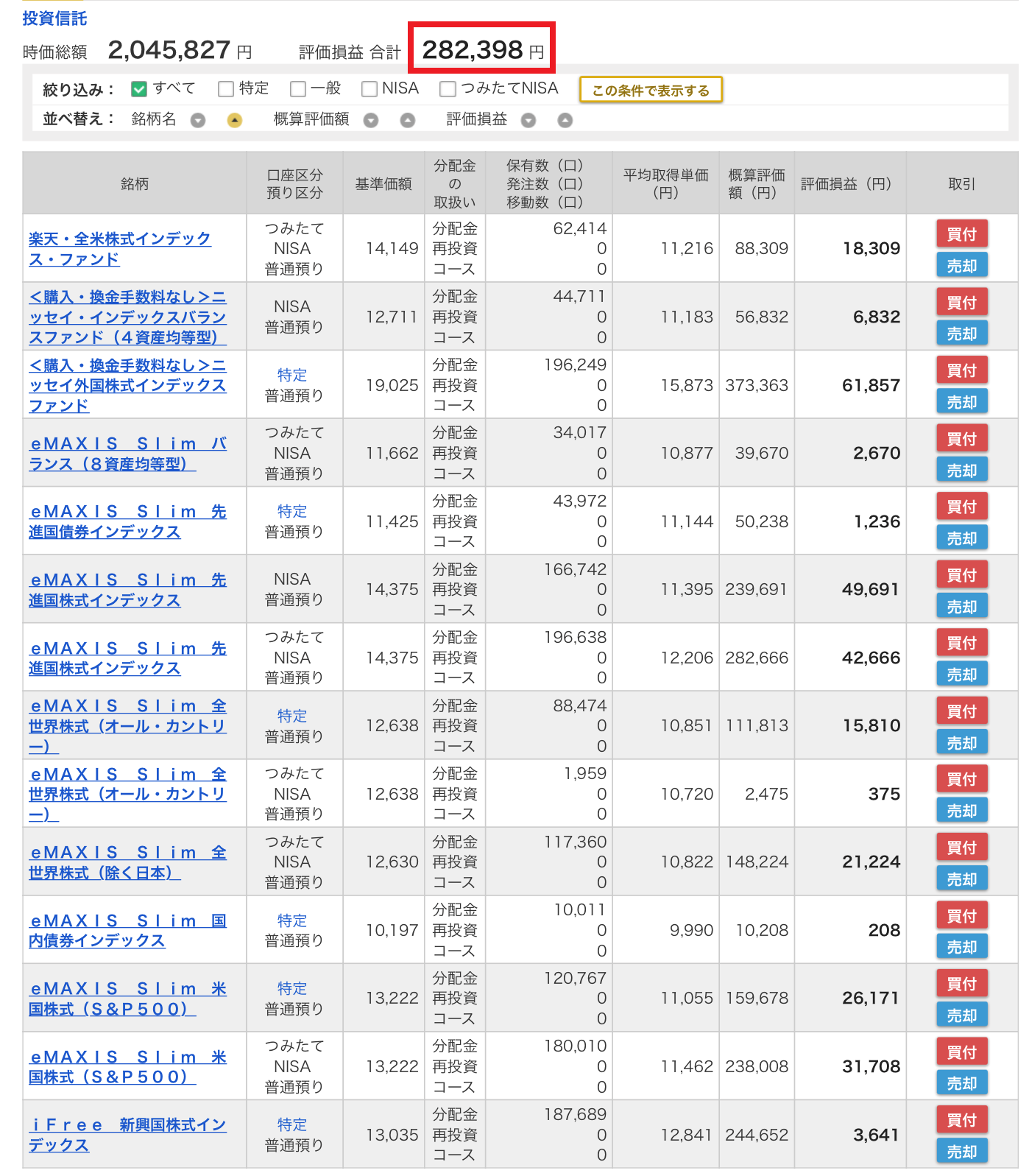
Task: Click 買付 for eMAXIS Slim 先進国債券インデックス
Action: coord(961,507)
